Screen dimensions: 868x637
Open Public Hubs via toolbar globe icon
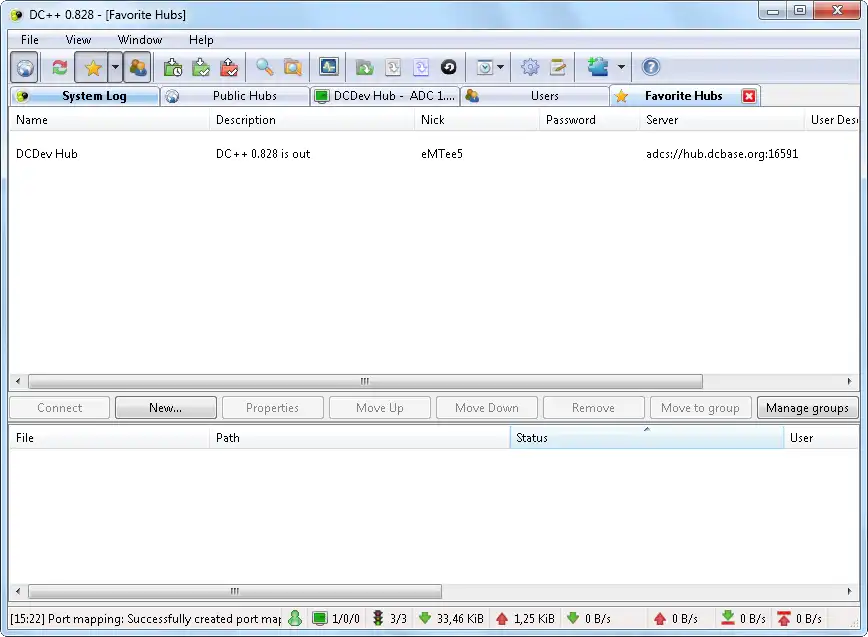click(x=24, y=68)
